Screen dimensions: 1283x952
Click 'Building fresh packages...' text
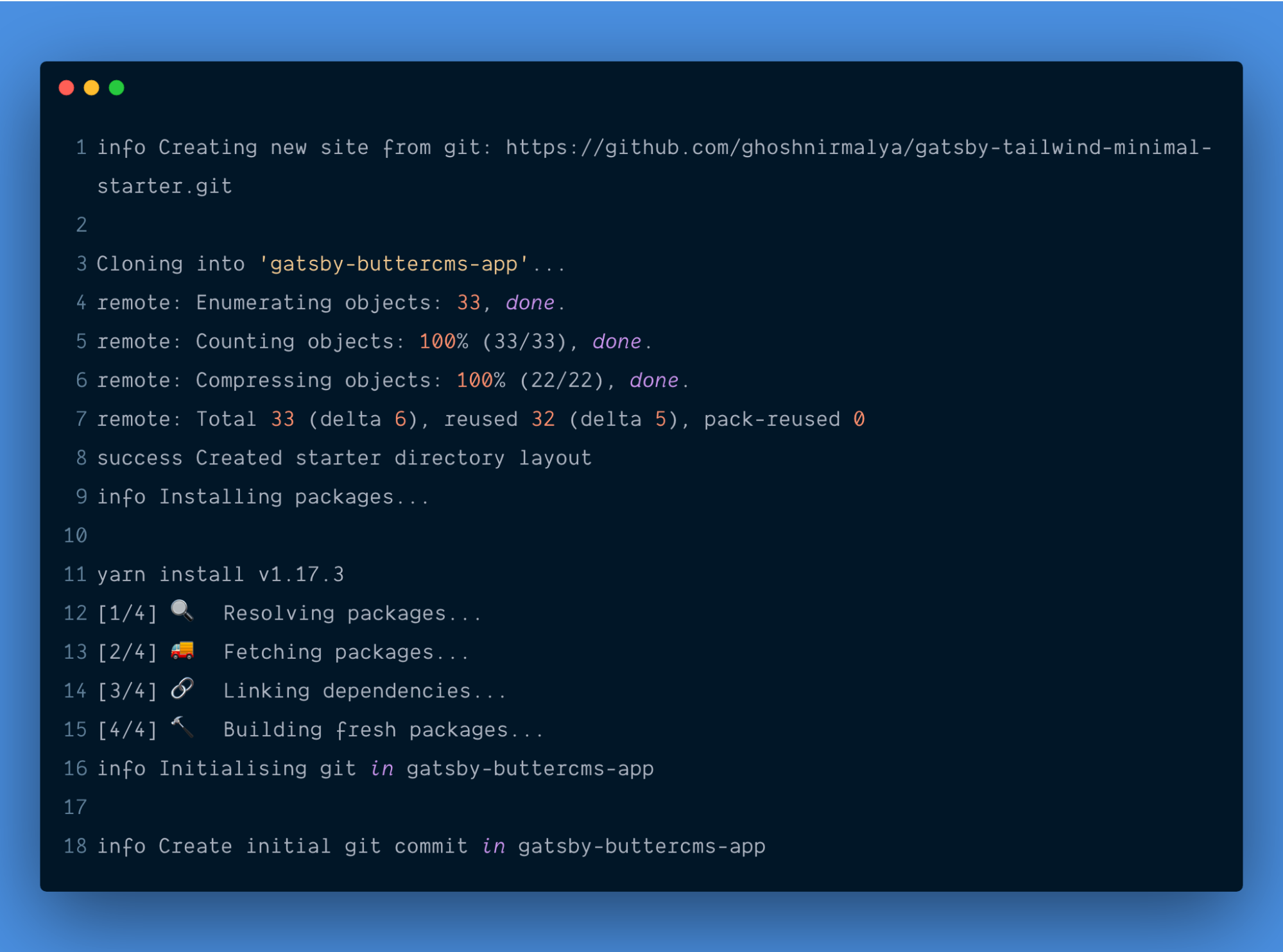tap(384, 730)
